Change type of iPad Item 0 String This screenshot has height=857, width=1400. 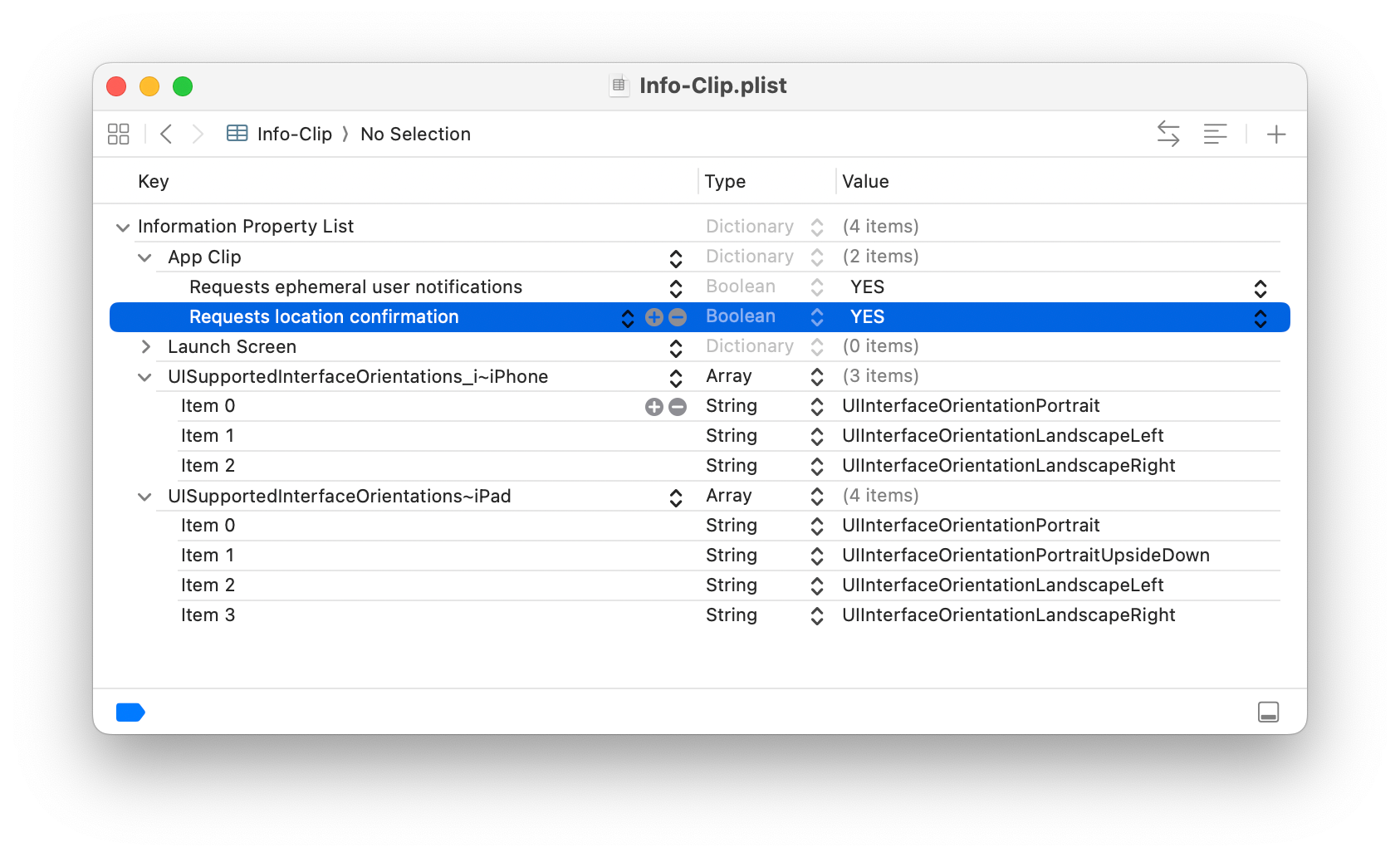(817, 526)
